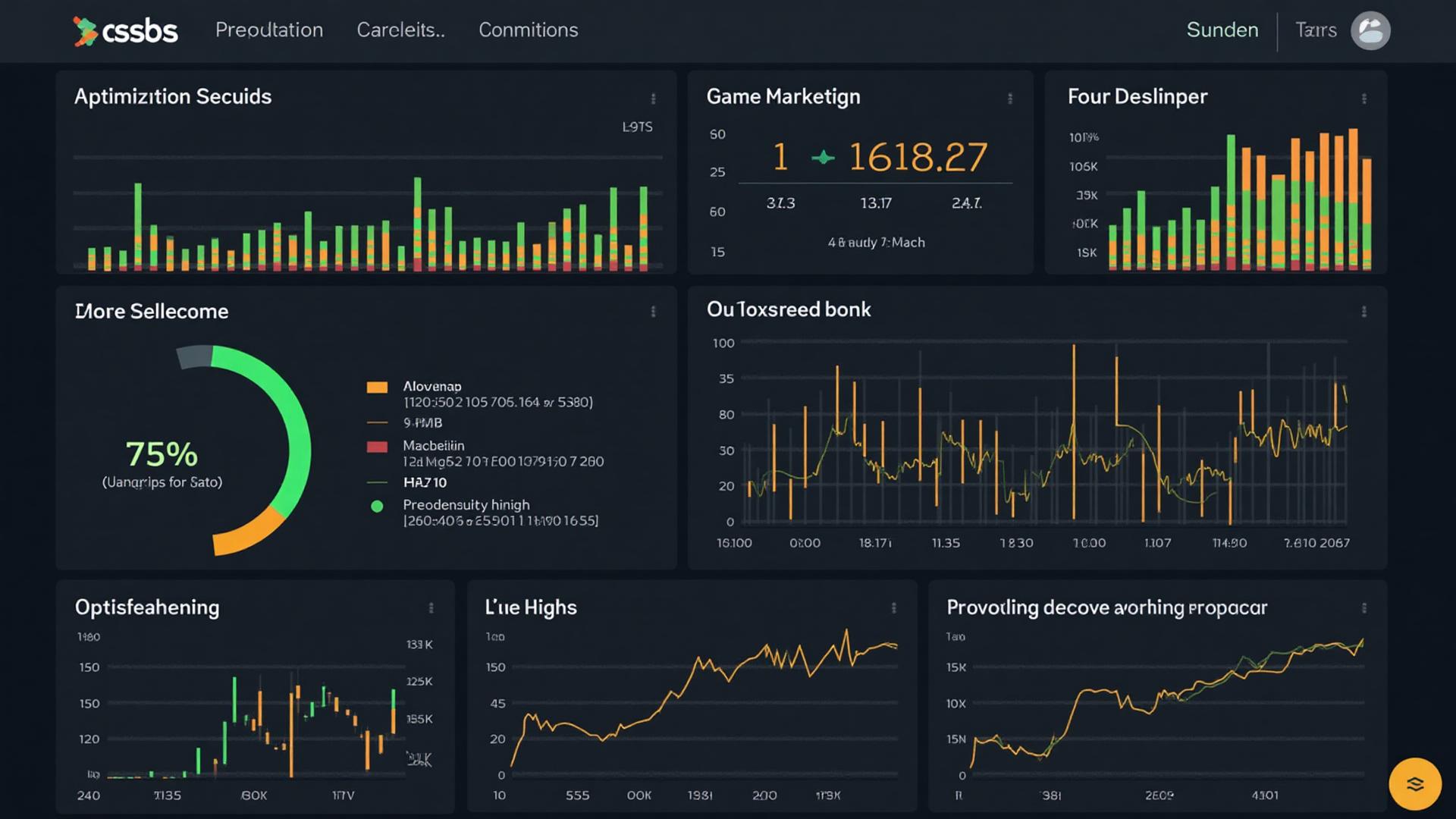Expand Optisfeahening panel options menu
Image resolution: width=1456 pixels, height=819 pixels.
(x=431, y=608)
